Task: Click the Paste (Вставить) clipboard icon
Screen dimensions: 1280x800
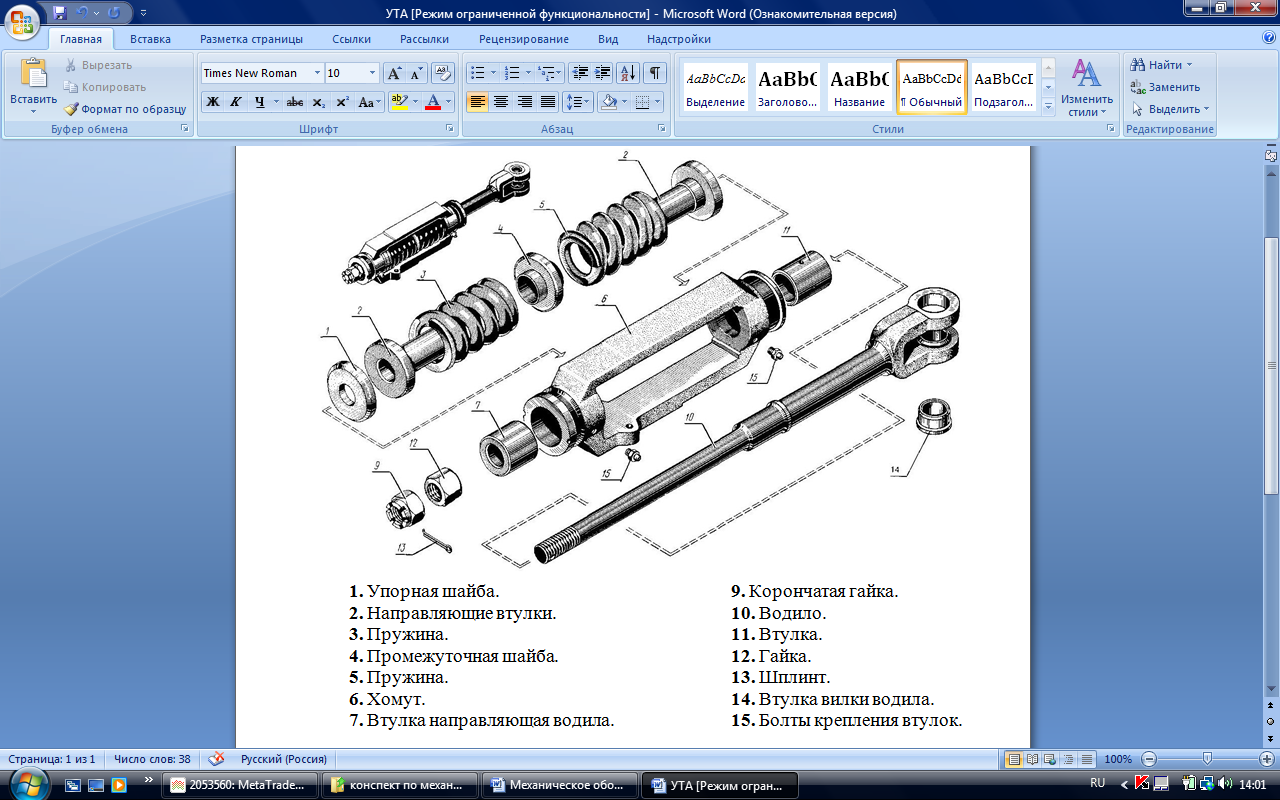Action: [33, 73]
